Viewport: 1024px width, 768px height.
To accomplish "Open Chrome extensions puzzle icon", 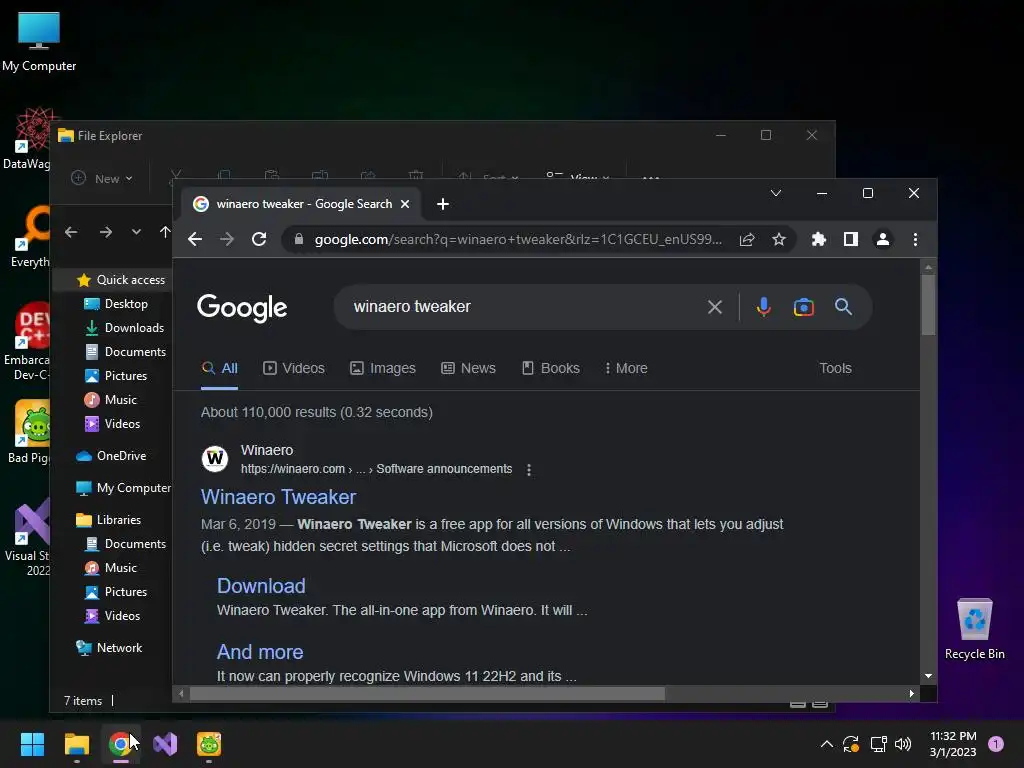I will [x=818, y=240].
